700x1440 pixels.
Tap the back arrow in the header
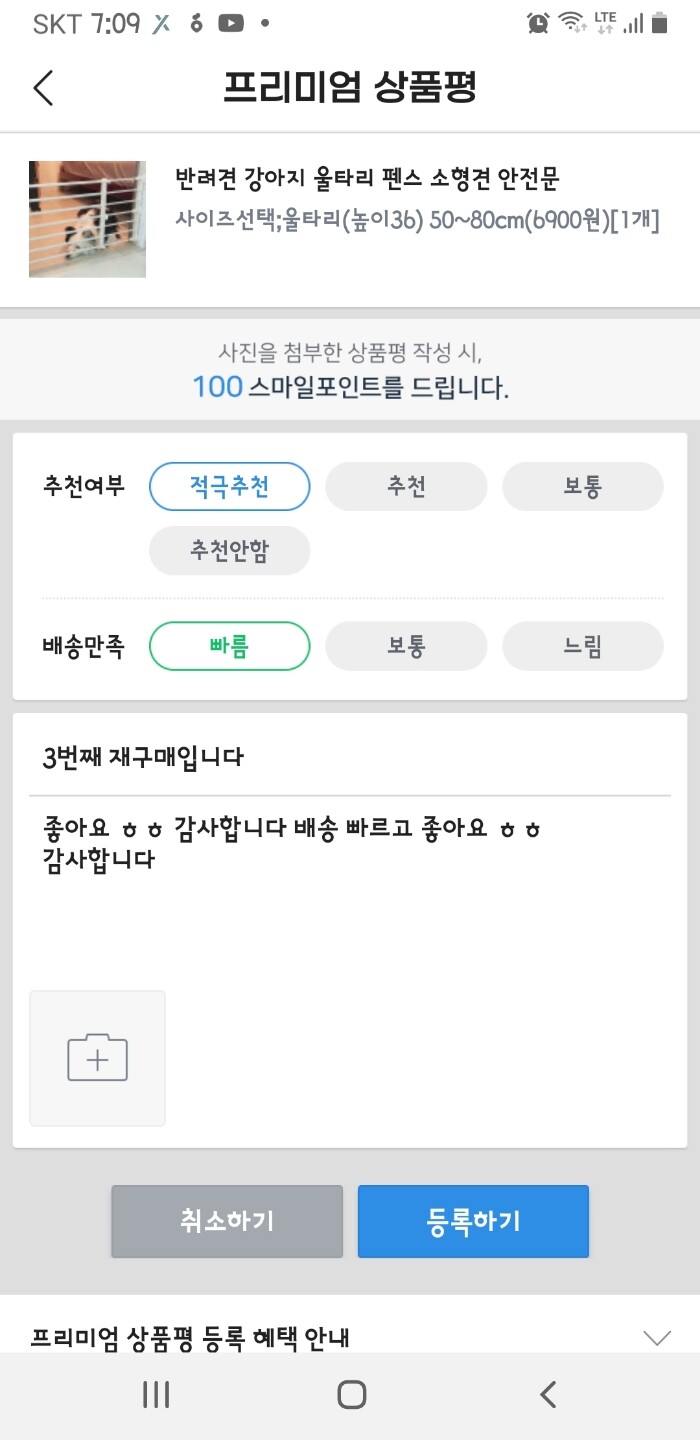pyautogui.click(x=43, y=87)
